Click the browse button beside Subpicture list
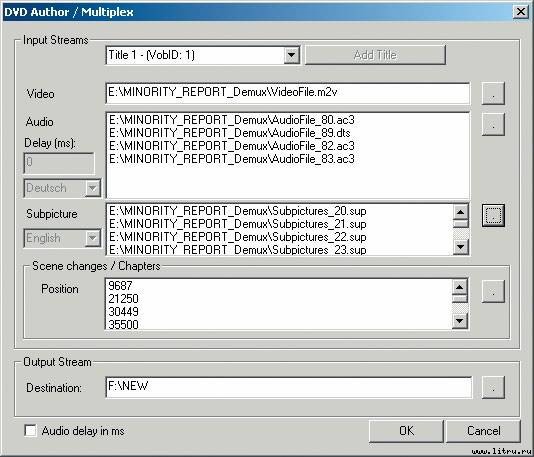This screenshot has height=457, width=534. pos(493,215)
